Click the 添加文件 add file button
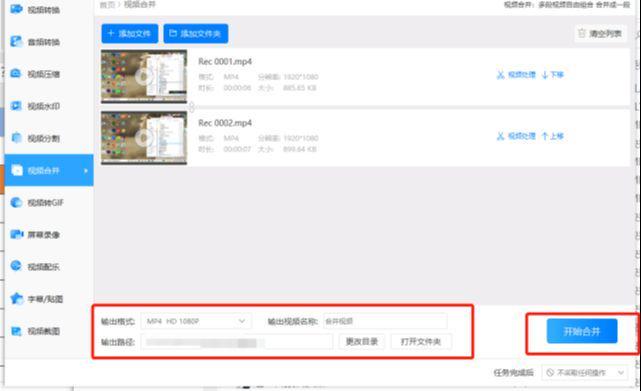The height and width of the screenshot is (391, 641). [x=130, y=34]
